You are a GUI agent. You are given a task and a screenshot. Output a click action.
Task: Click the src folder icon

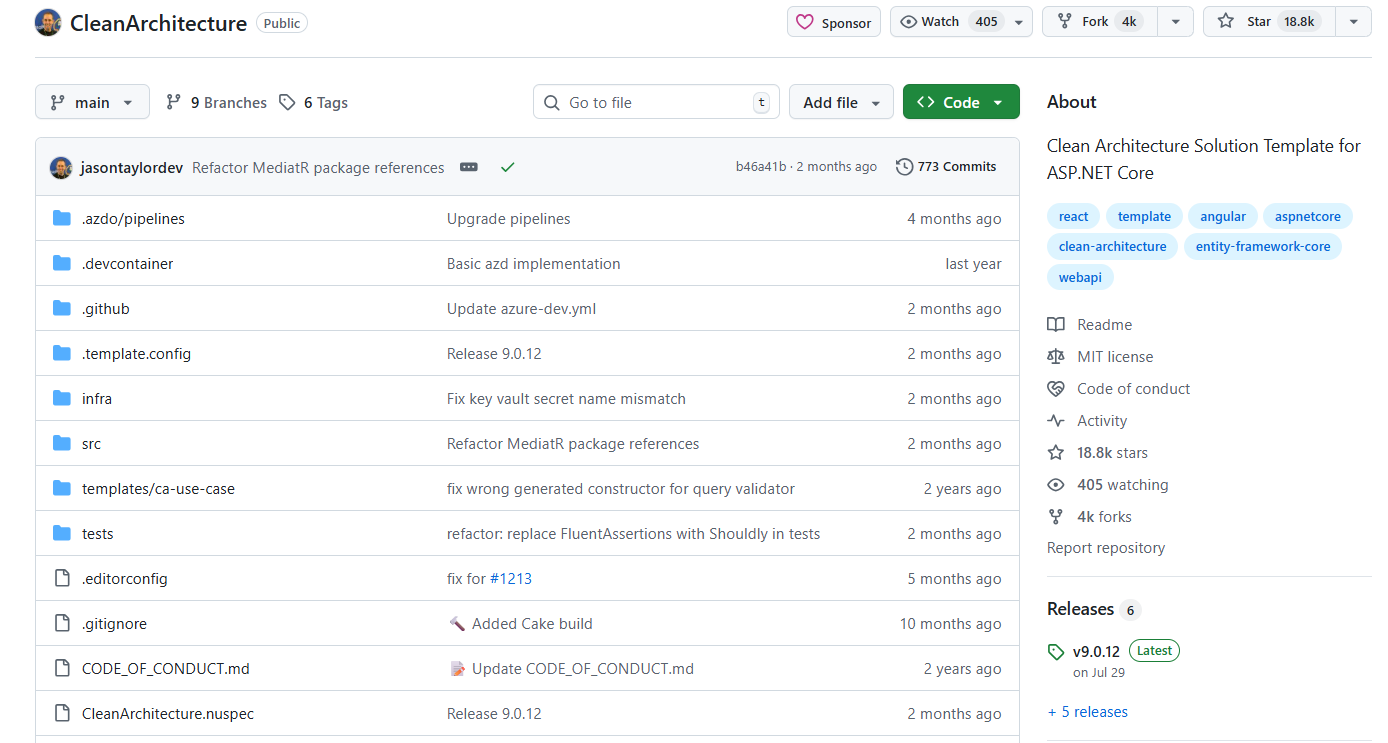(62, 443)
